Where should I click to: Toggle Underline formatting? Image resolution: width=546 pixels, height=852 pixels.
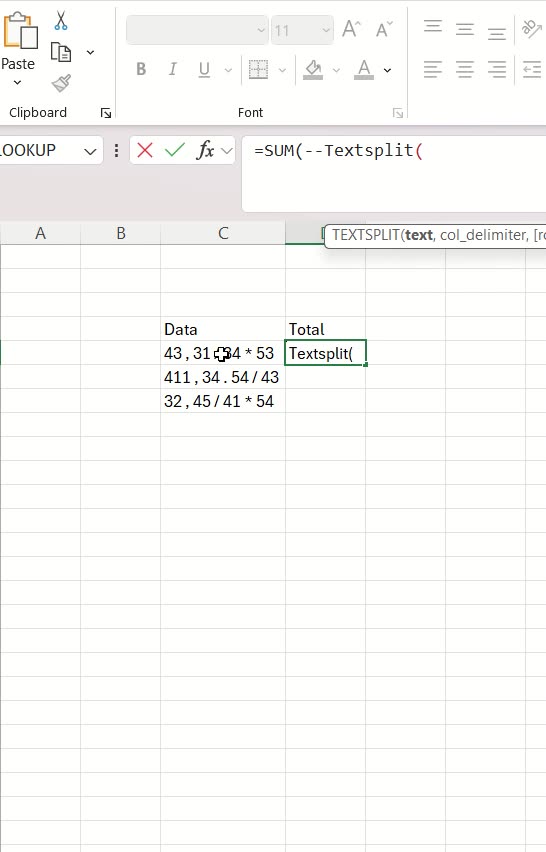pyautogui.click(x=204, y=69)
